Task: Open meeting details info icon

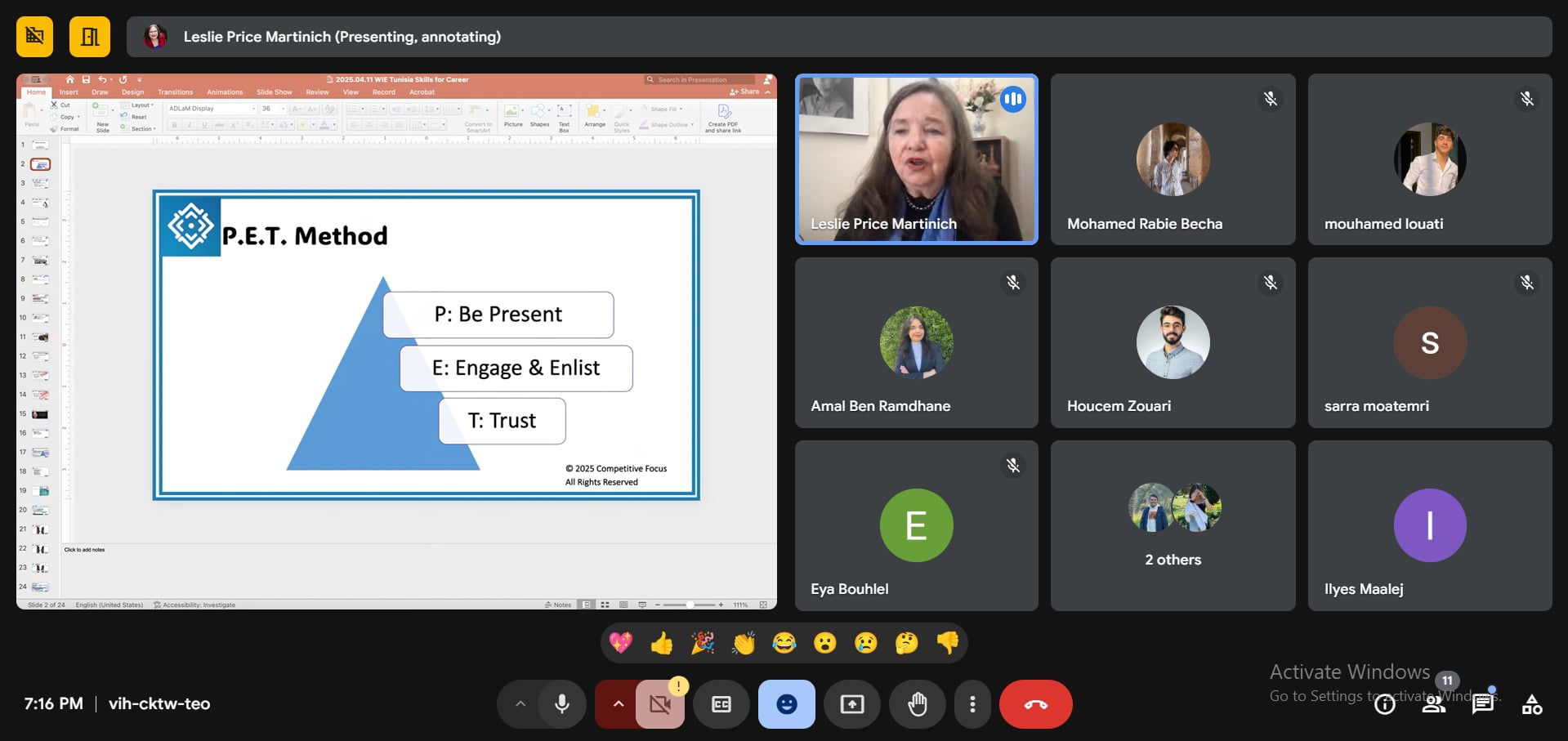Action: [x=1384, y=704]
